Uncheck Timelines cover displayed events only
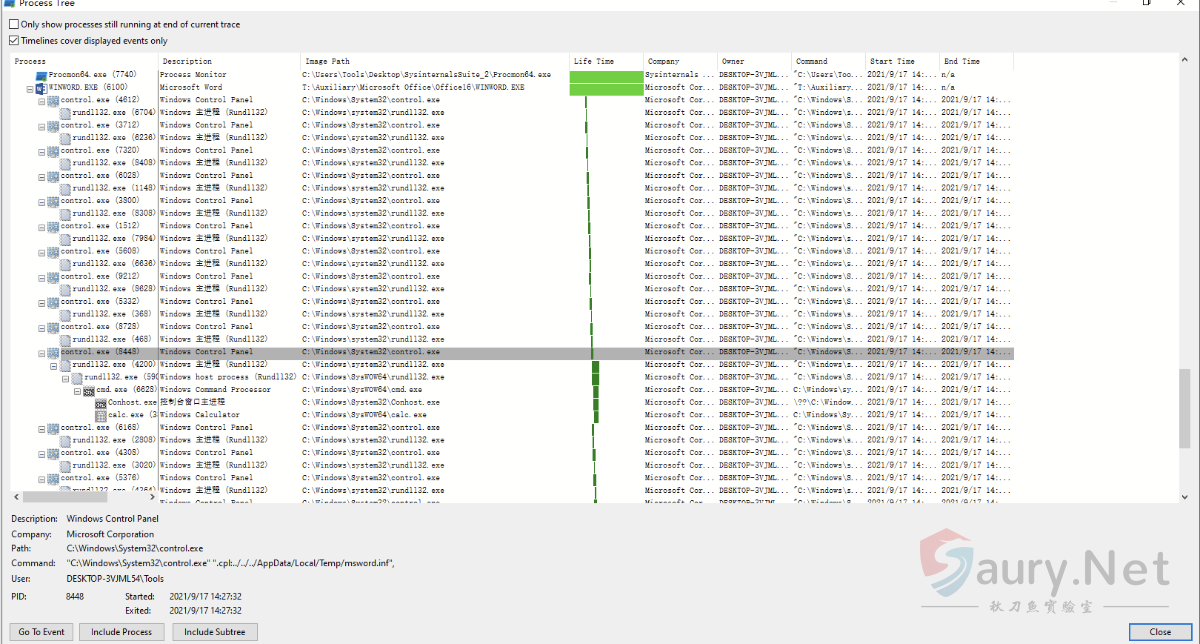The width and height of the screenshot is (1200, 644). pyautogui.click(x=14, y=41)
